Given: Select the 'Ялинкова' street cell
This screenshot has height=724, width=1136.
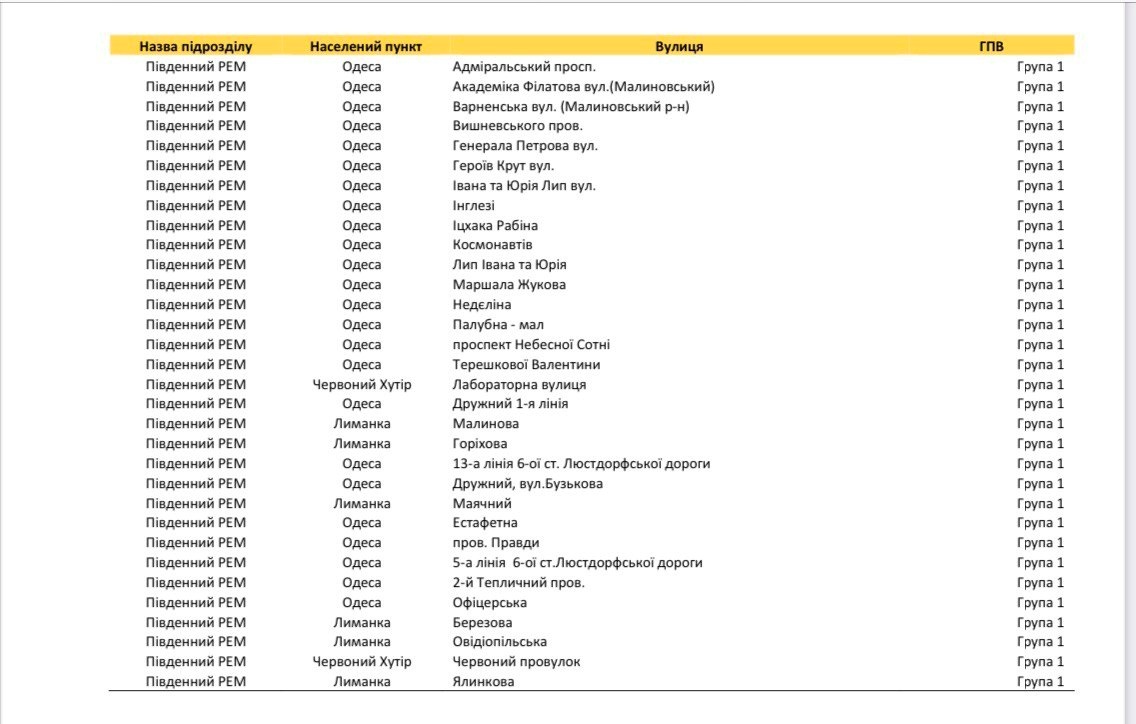Looking at the screenshot, I should click(483, 681).
